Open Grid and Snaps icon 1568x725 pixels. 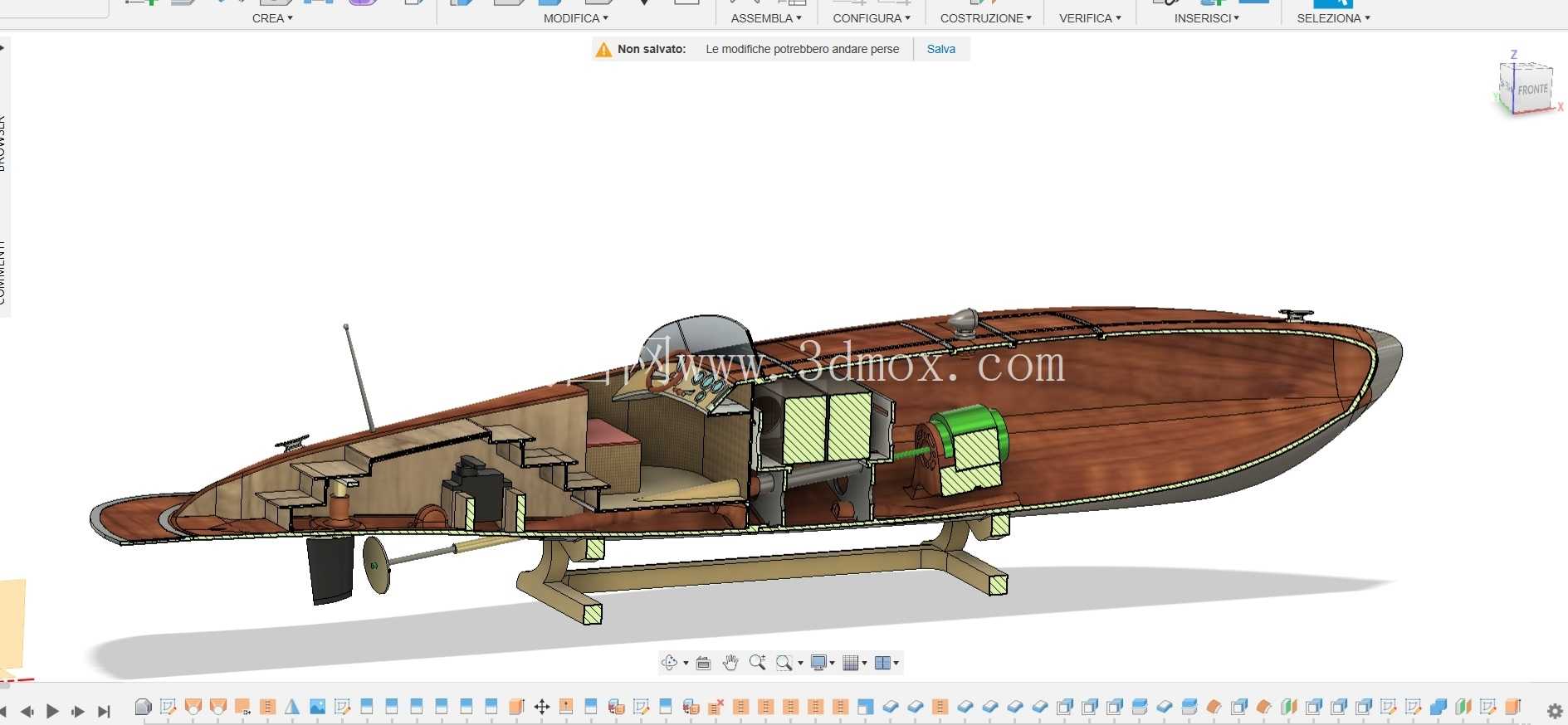tap(850, 663)
